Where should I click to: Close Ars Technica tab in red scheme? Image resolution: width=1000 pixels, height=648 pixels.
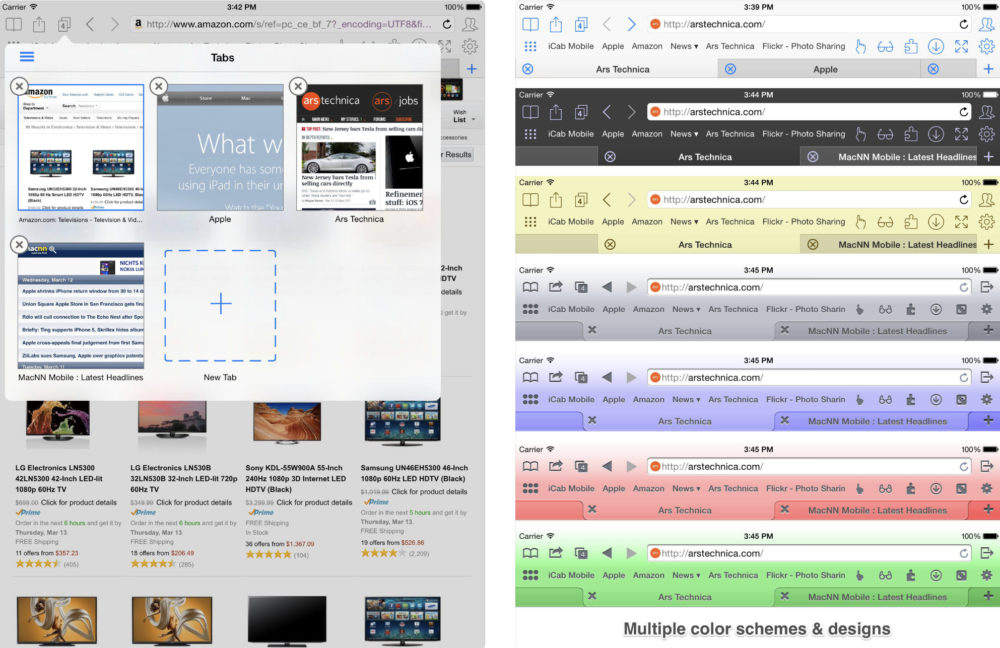(x=592, y=509)
